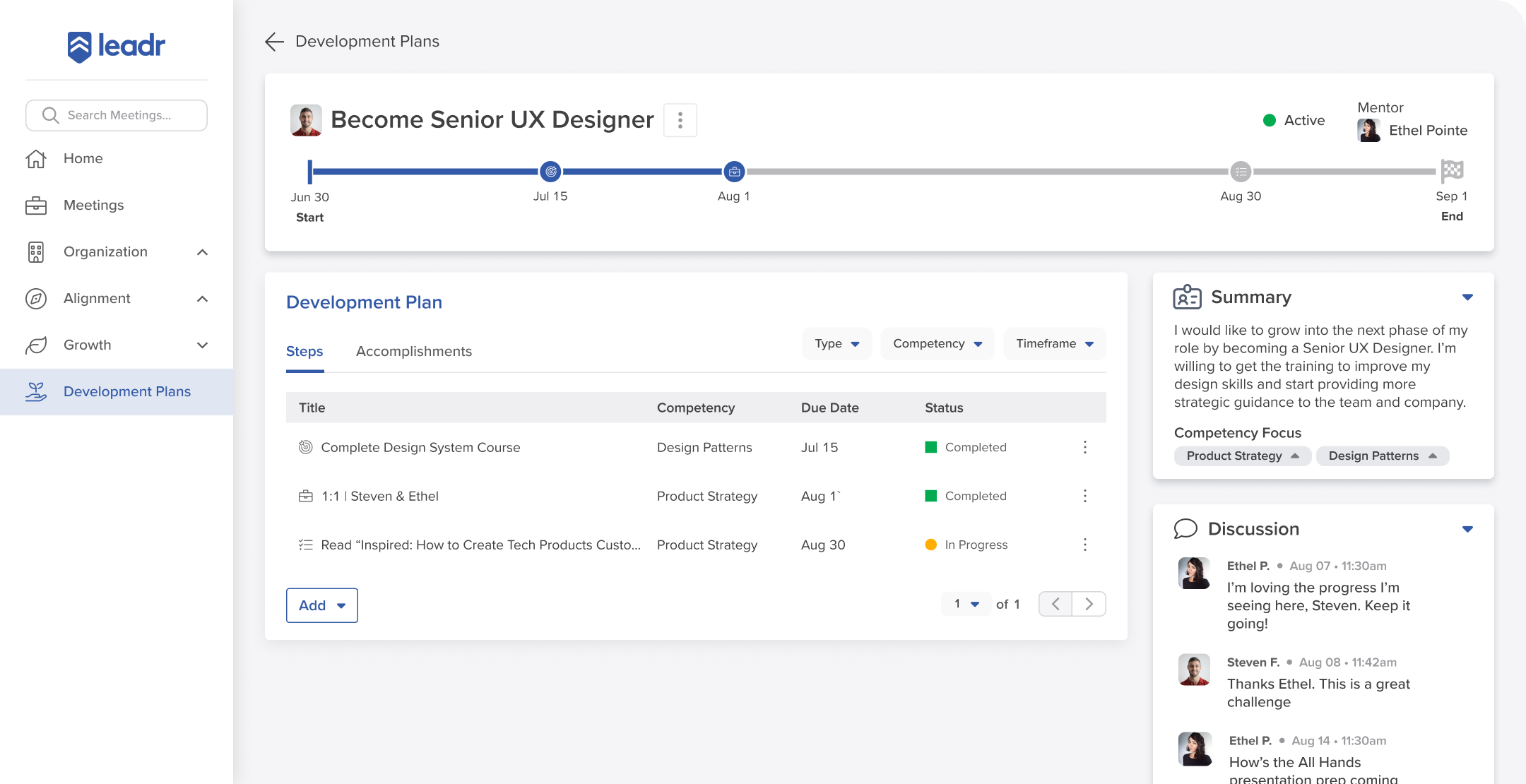Expand the Growth menu chevron

(x=203, y=345)
